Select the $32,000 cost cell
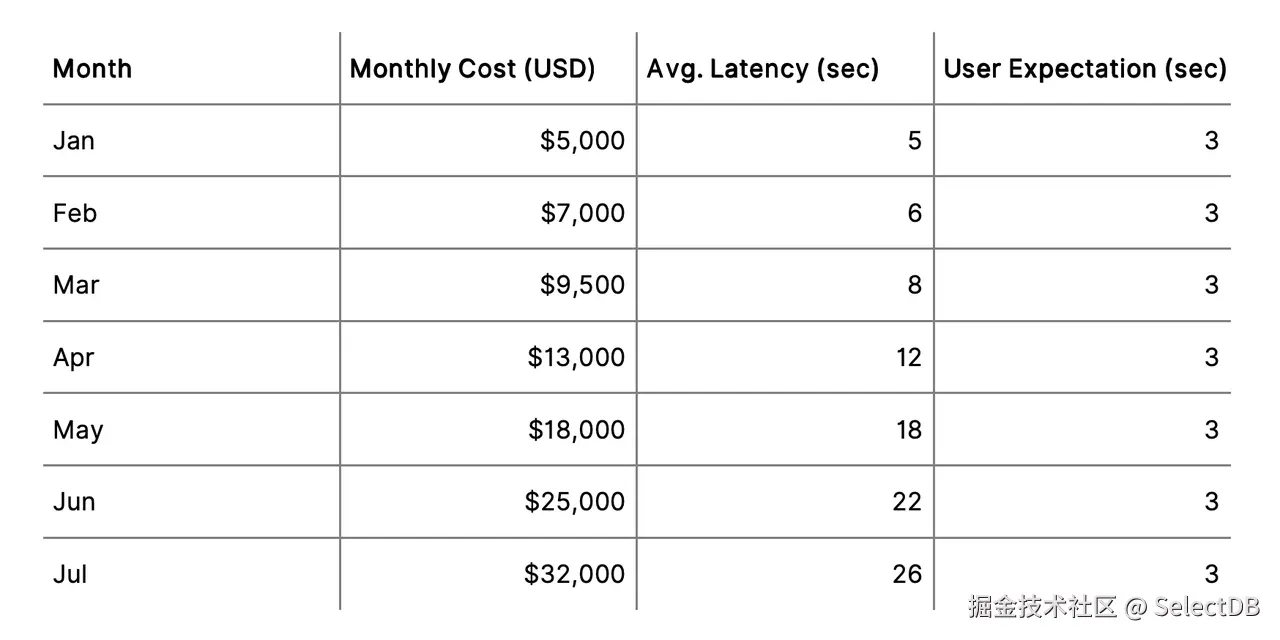 575,574
